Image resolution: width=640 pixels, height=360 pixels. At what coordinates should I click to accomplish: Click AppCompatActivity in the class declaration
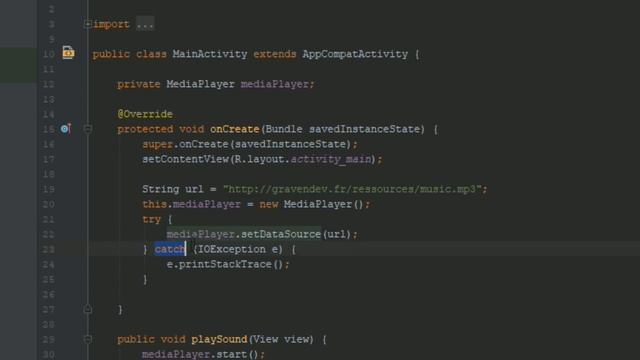(355, 54)
